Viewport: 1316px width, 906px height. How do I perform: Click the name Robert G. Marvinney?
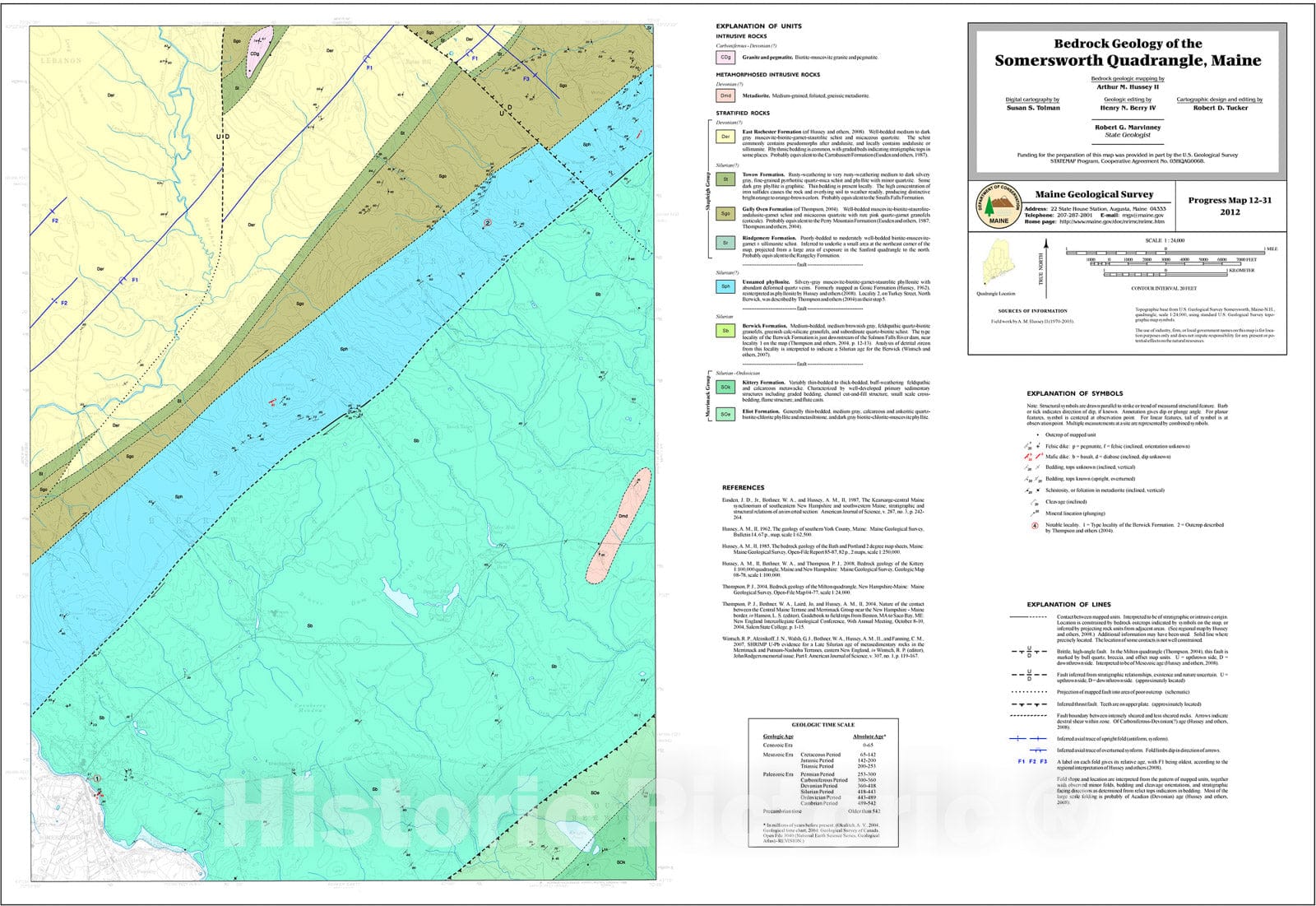point(1128,128)
